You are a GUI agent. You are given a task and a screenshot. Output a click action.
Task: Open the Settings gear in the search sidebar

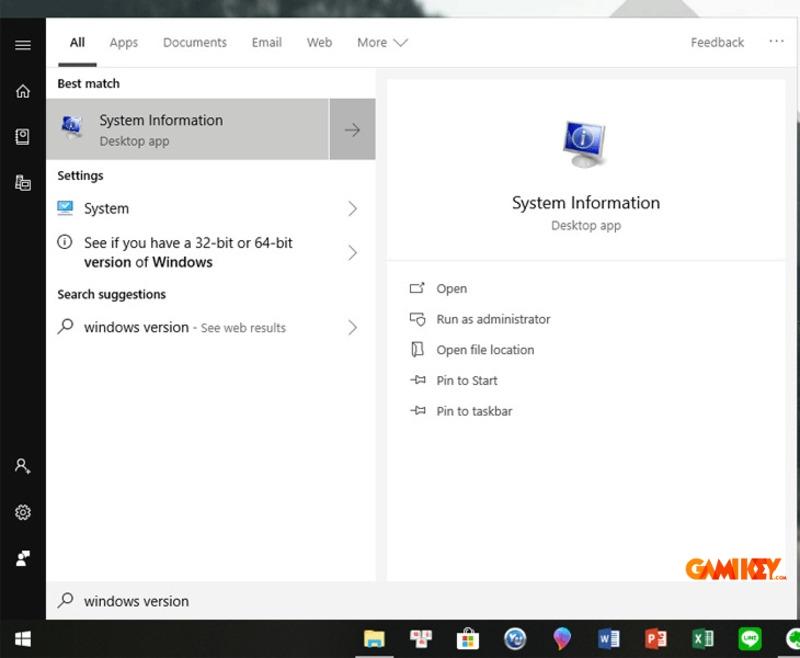(x=22, y=512)
